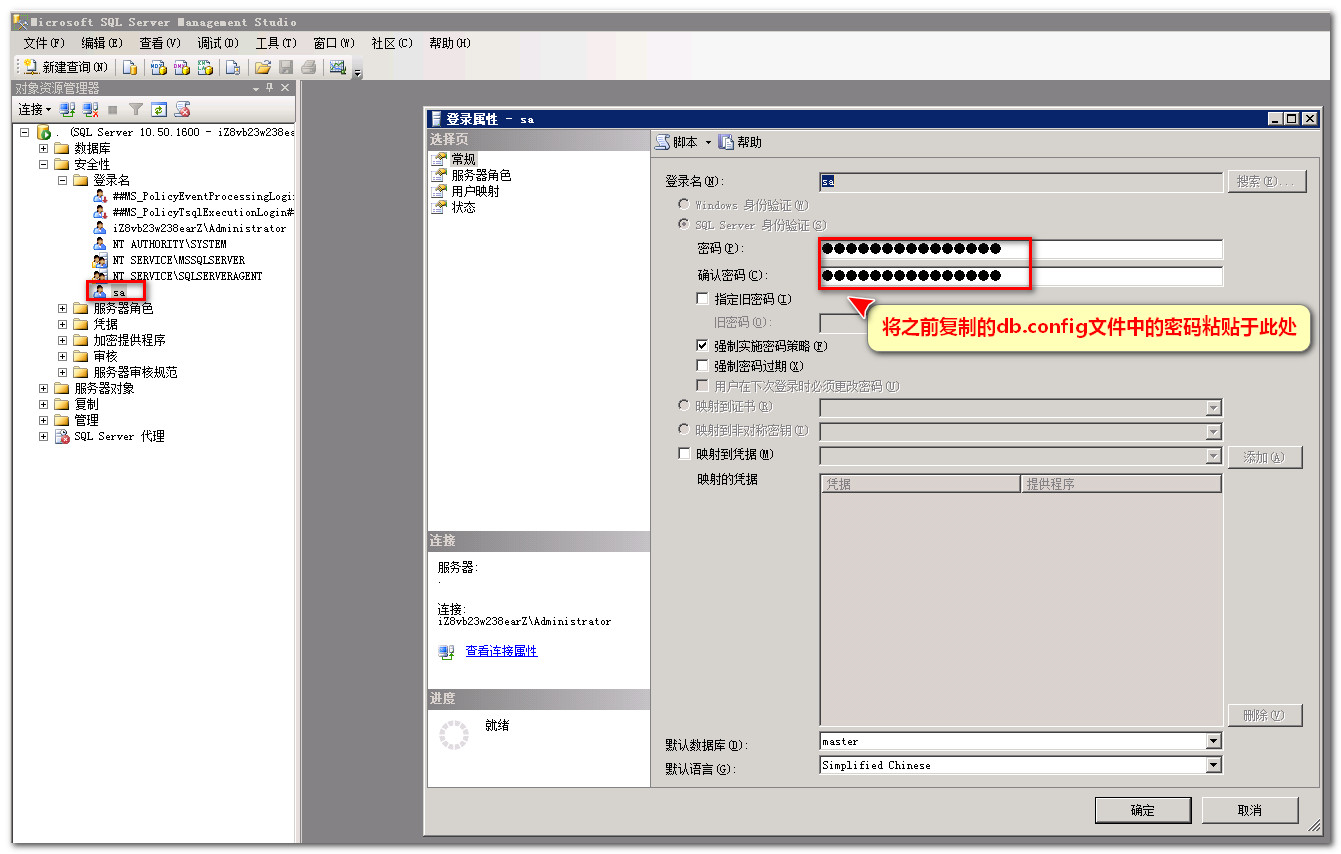
Task: Open the 编辑(E) menu
Action: point(101,43)
